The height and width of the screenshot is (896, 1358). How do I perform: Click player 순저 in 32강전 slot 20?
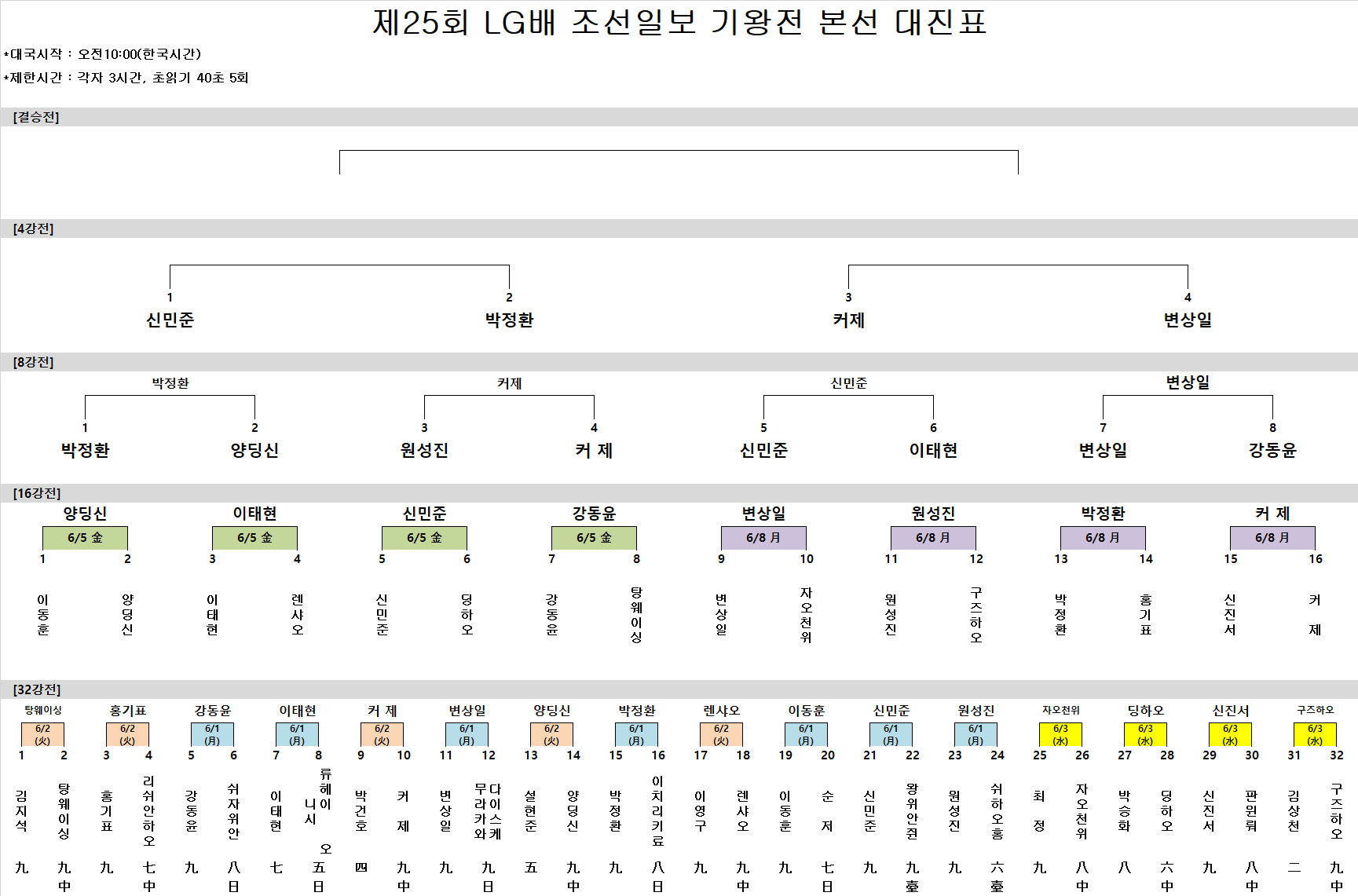click(x=827, y=811)
